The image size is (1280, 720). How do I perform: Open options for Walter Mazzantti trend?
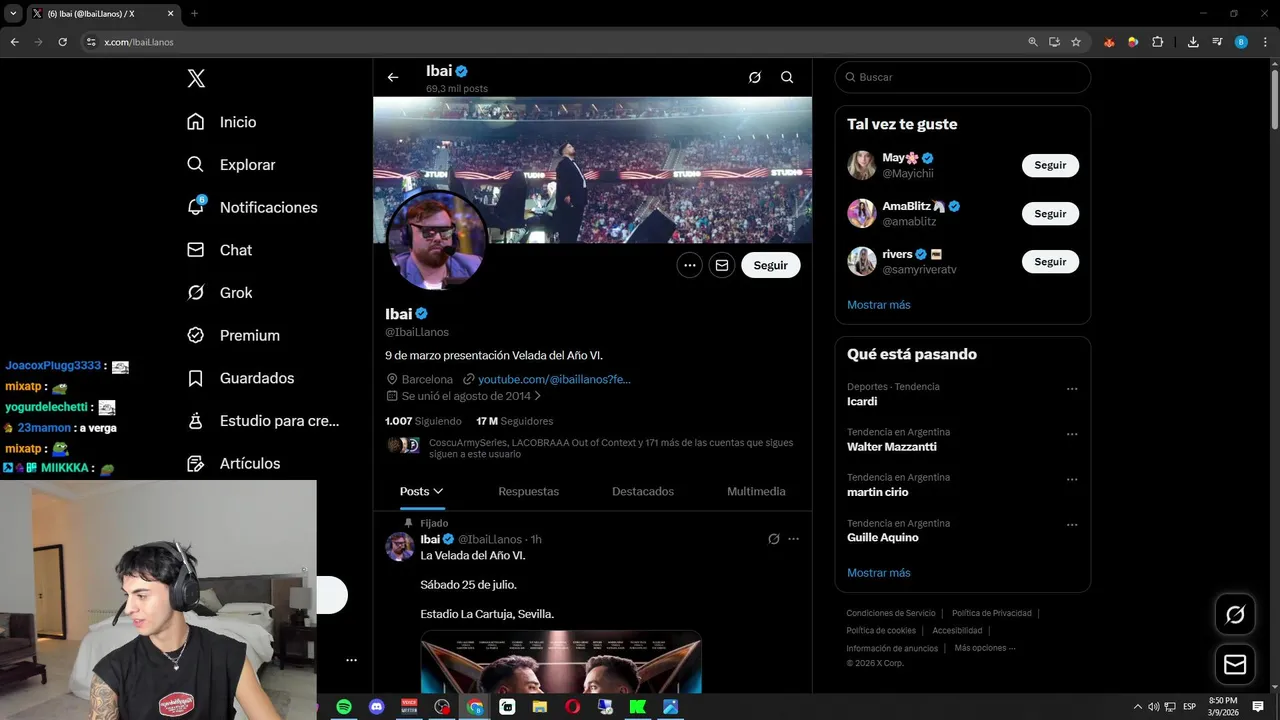(1072, 434)
